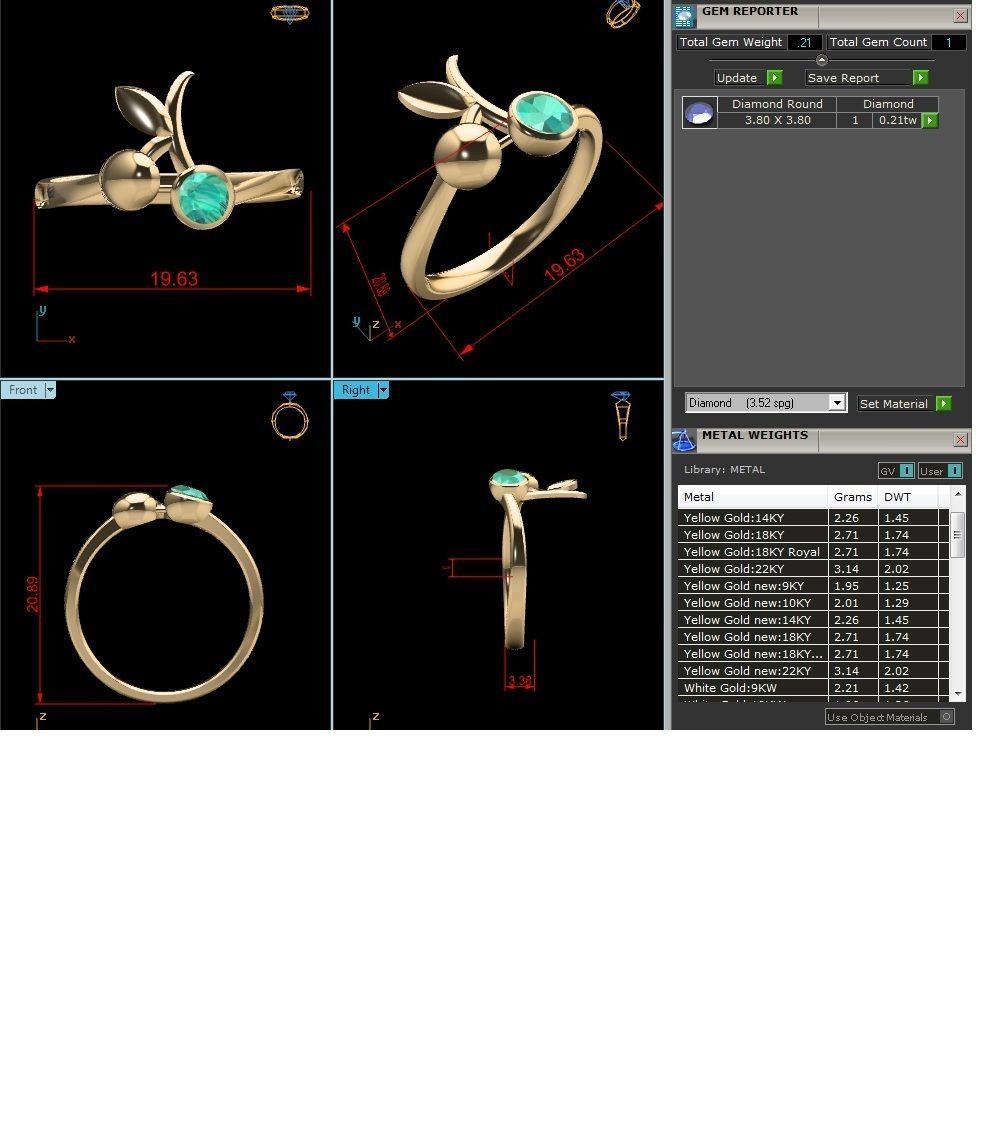The width and height of the screenshot is (983, 1147).
Task: Click the Metal column header
Action: tap(753, 497)
